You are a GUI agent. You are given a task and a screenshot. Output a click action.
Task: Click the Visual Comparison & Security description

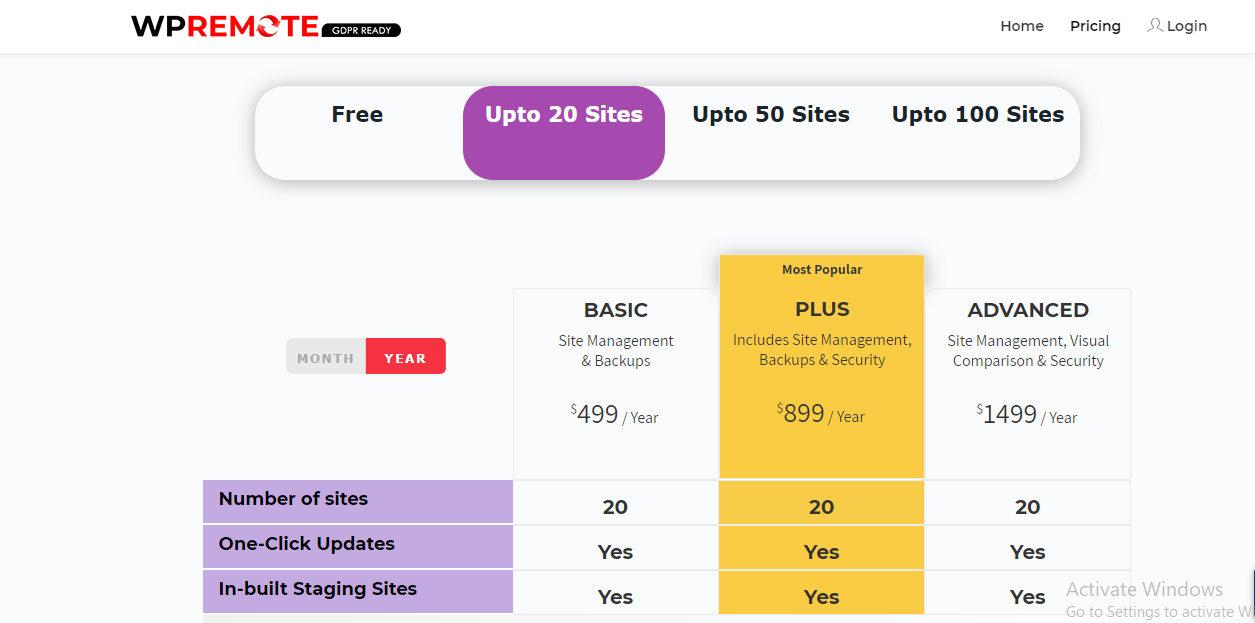[1028, 351]
